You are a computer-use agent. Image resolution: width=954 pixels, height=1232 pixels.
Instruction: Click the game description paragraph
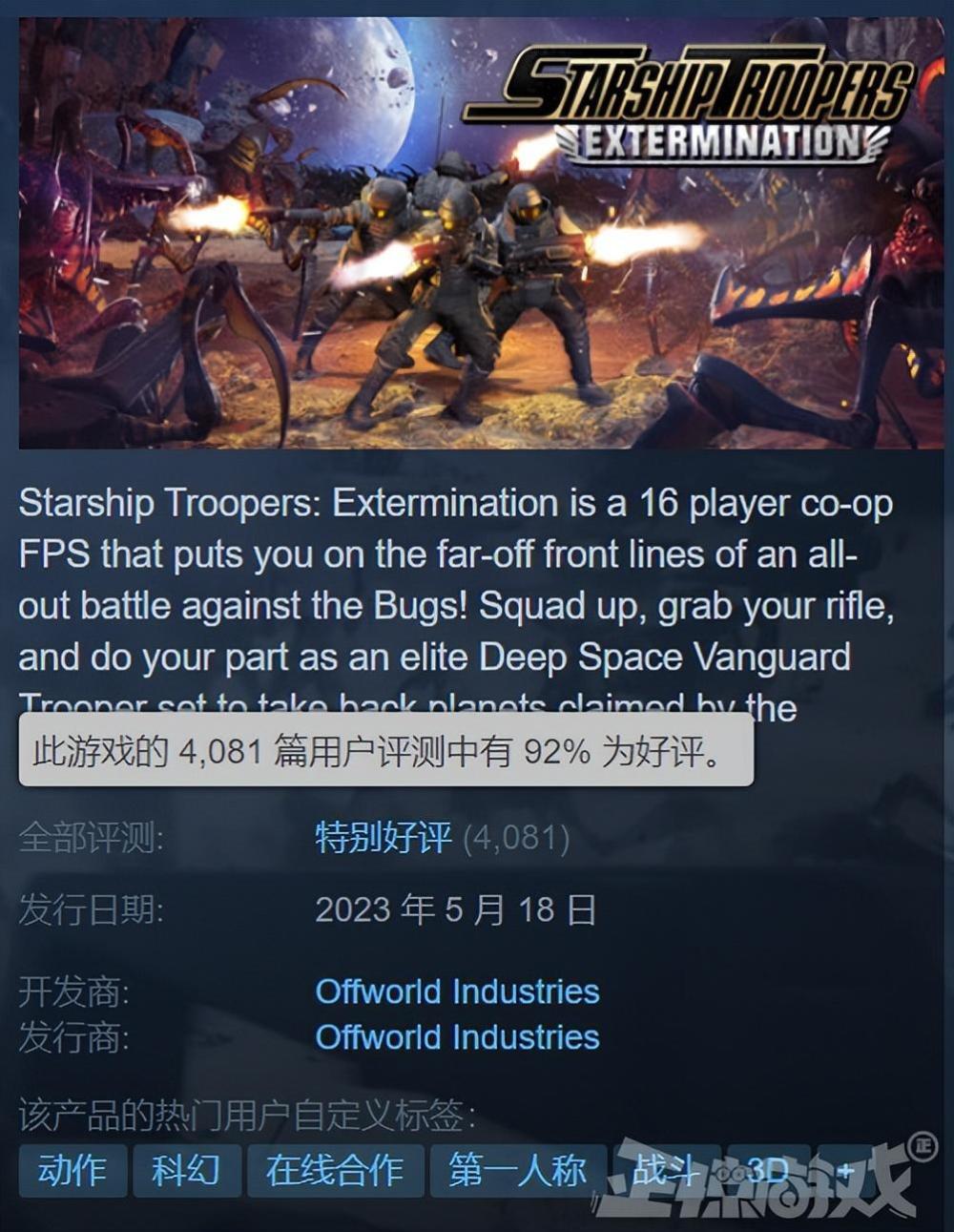tap(457, 605)
